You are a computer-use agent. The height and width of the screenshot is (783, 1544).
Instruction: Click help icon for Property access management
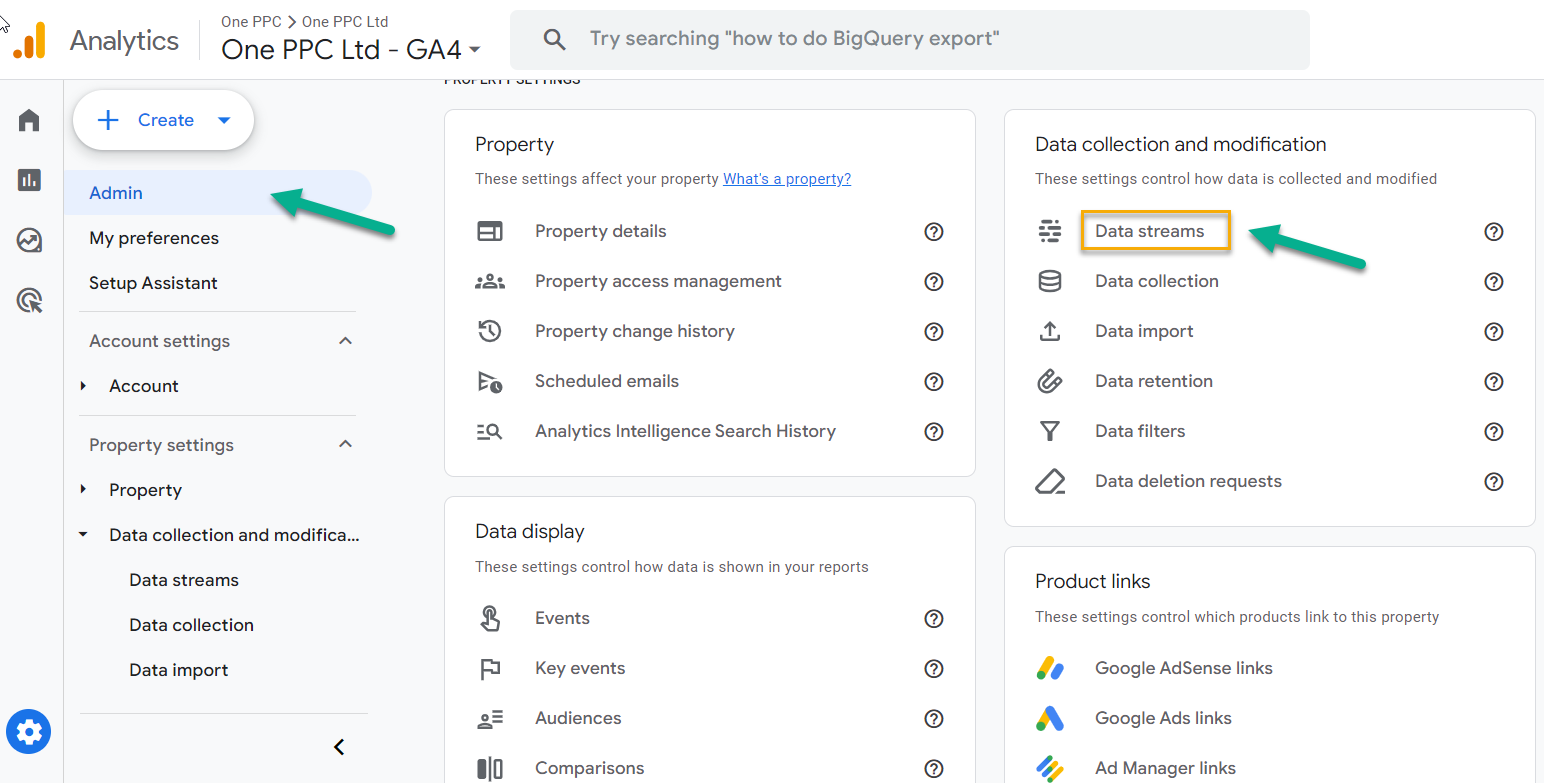(x=934, y=282)
